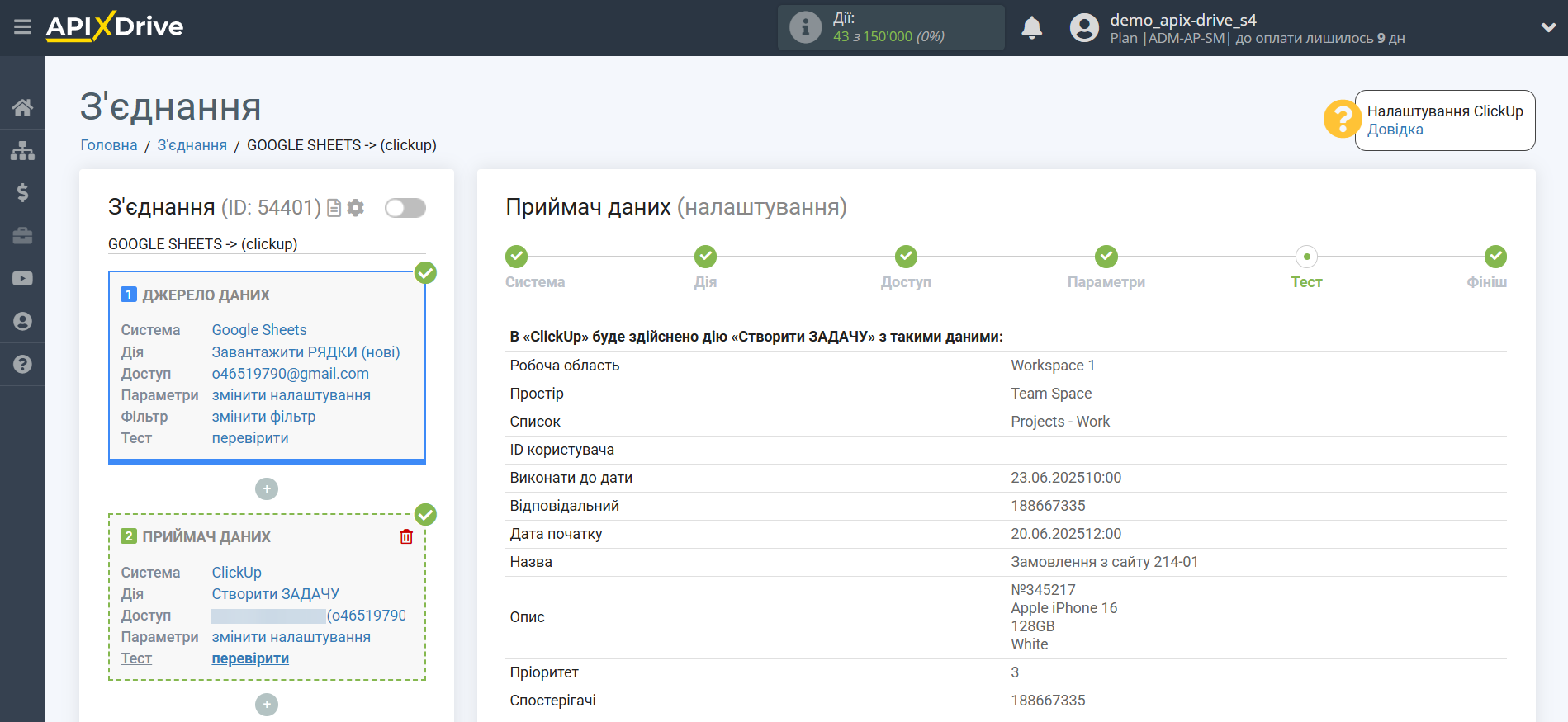This screenshot has height=722, width=1568.
Task: Click the Пріоритет value 3
Action: tap(1015, 672)
